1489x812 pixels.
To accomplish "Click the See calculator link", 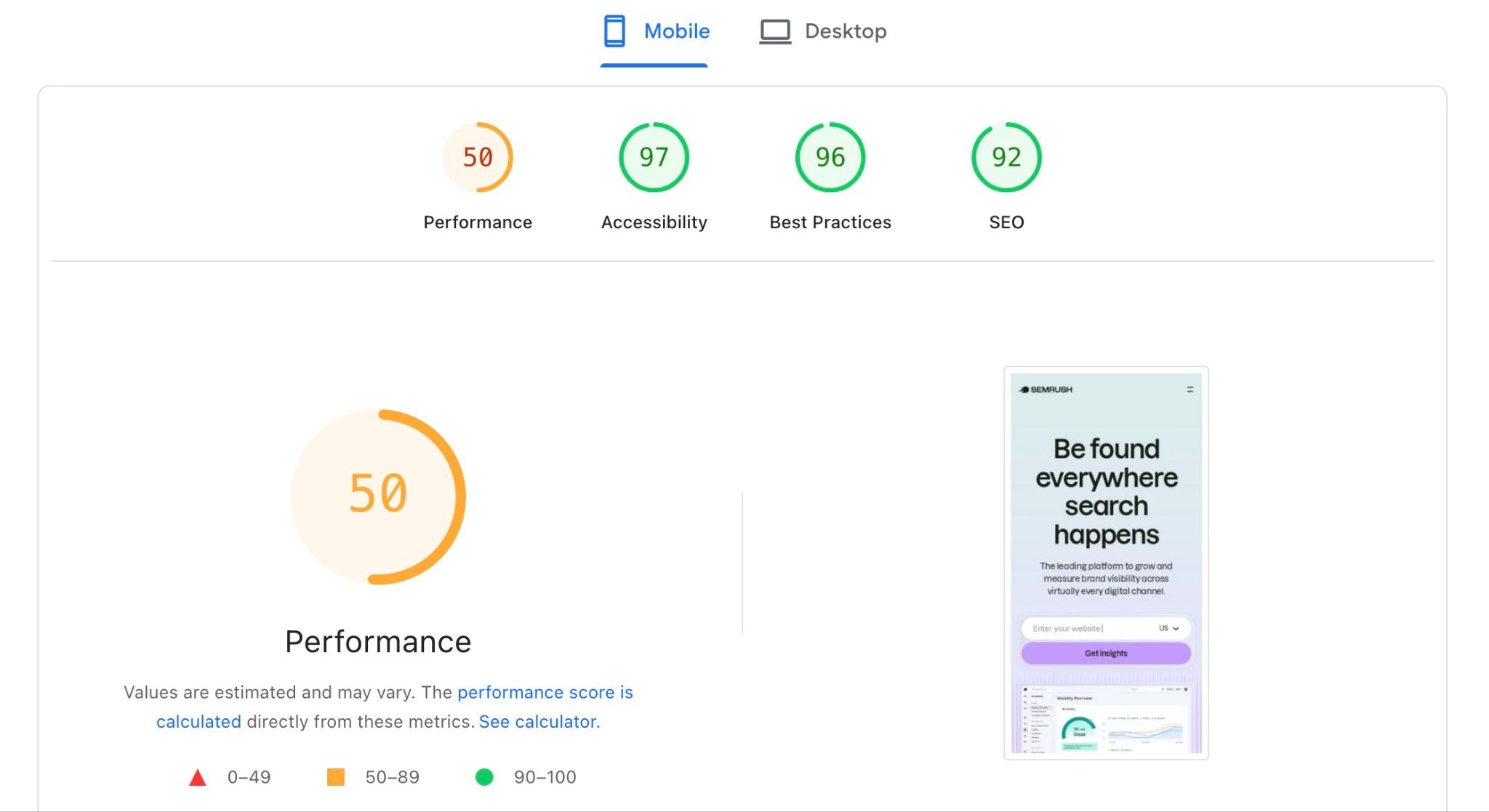I will [537, 721].
